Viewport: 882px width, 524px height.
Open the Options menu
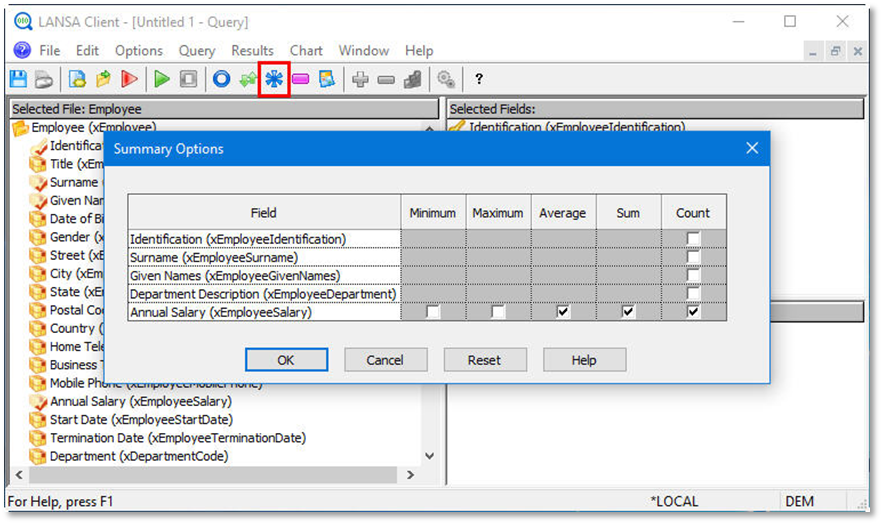pyautogui.click(x=139, y=51)
